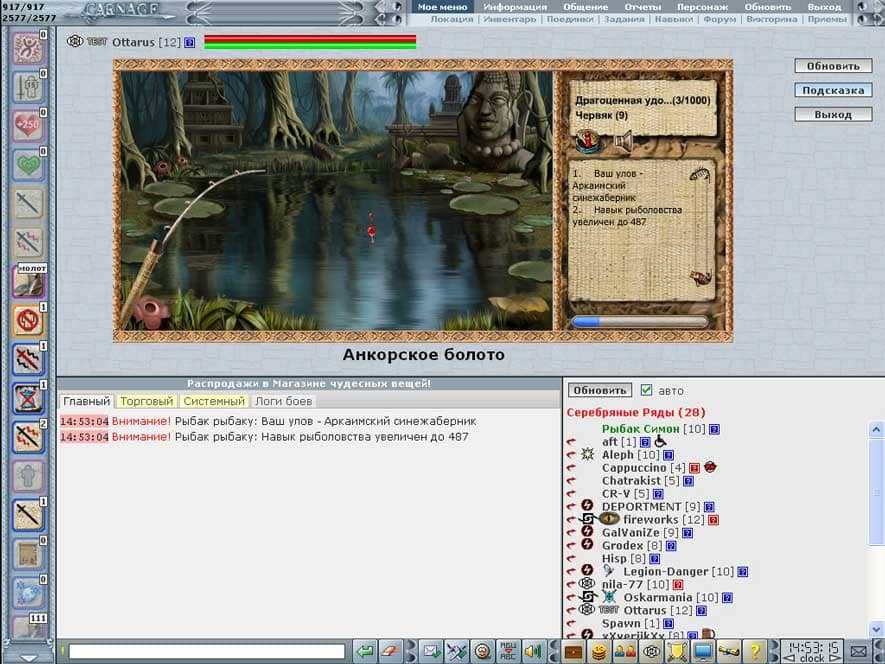Click the eraser clear chat icon

[x=392, y=651]
